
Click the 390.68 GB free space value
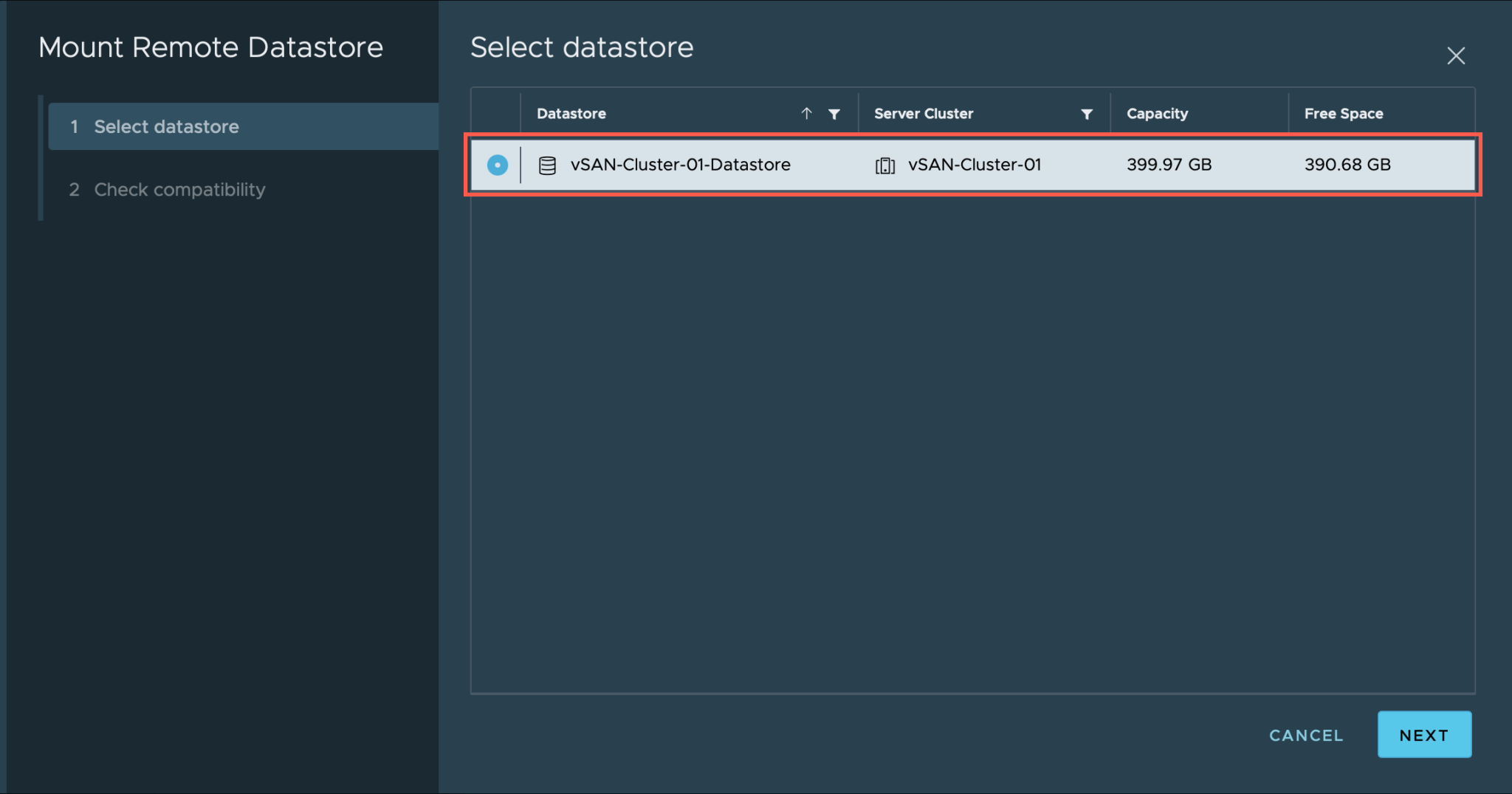pos(1347,165)
